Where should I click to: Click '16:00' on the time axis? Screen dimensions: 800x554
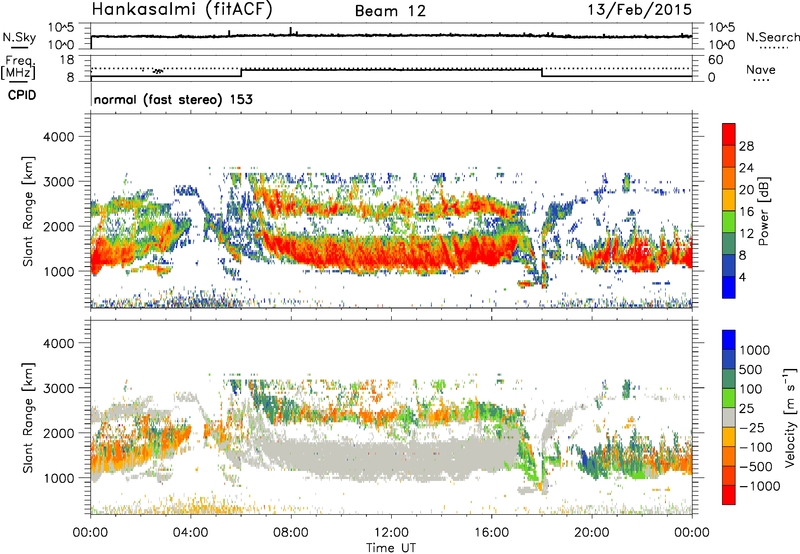491,533
